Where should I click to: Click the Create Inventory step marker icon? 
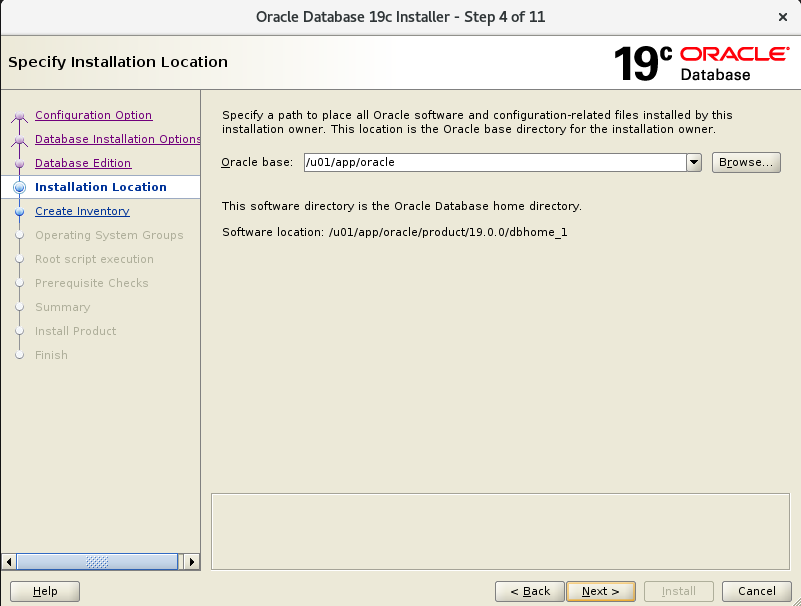click(19, 212)
